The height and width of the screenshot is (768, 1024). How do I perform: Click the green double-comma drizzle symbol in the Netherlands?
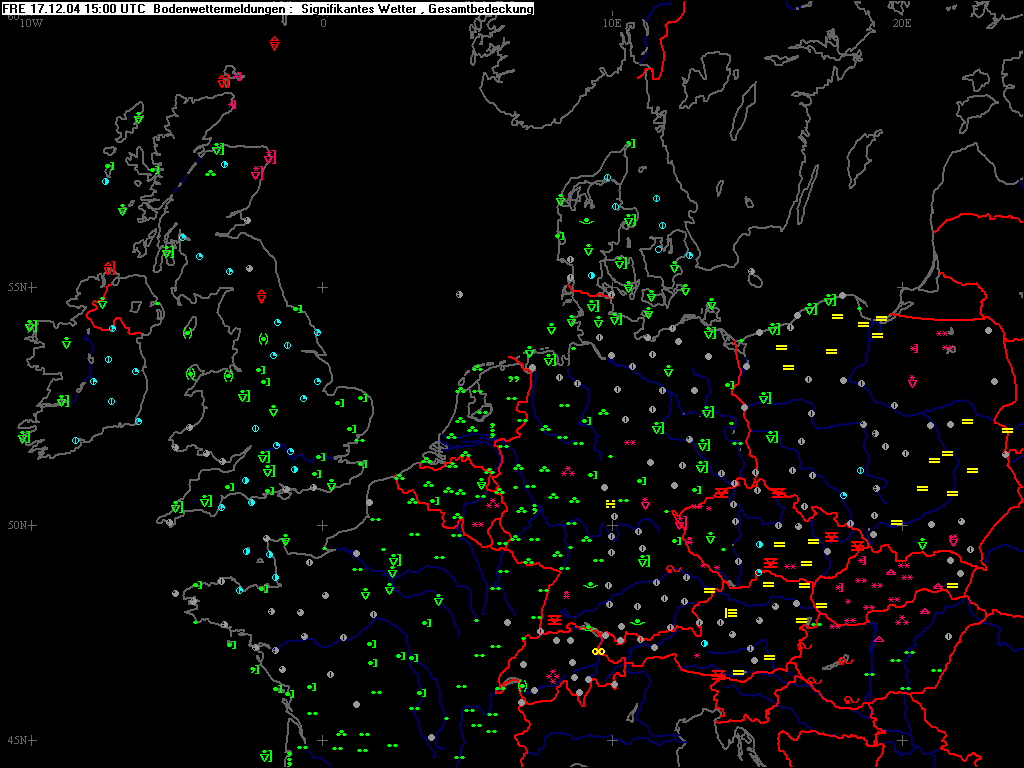pyautogui.click(x=513, y=379)
